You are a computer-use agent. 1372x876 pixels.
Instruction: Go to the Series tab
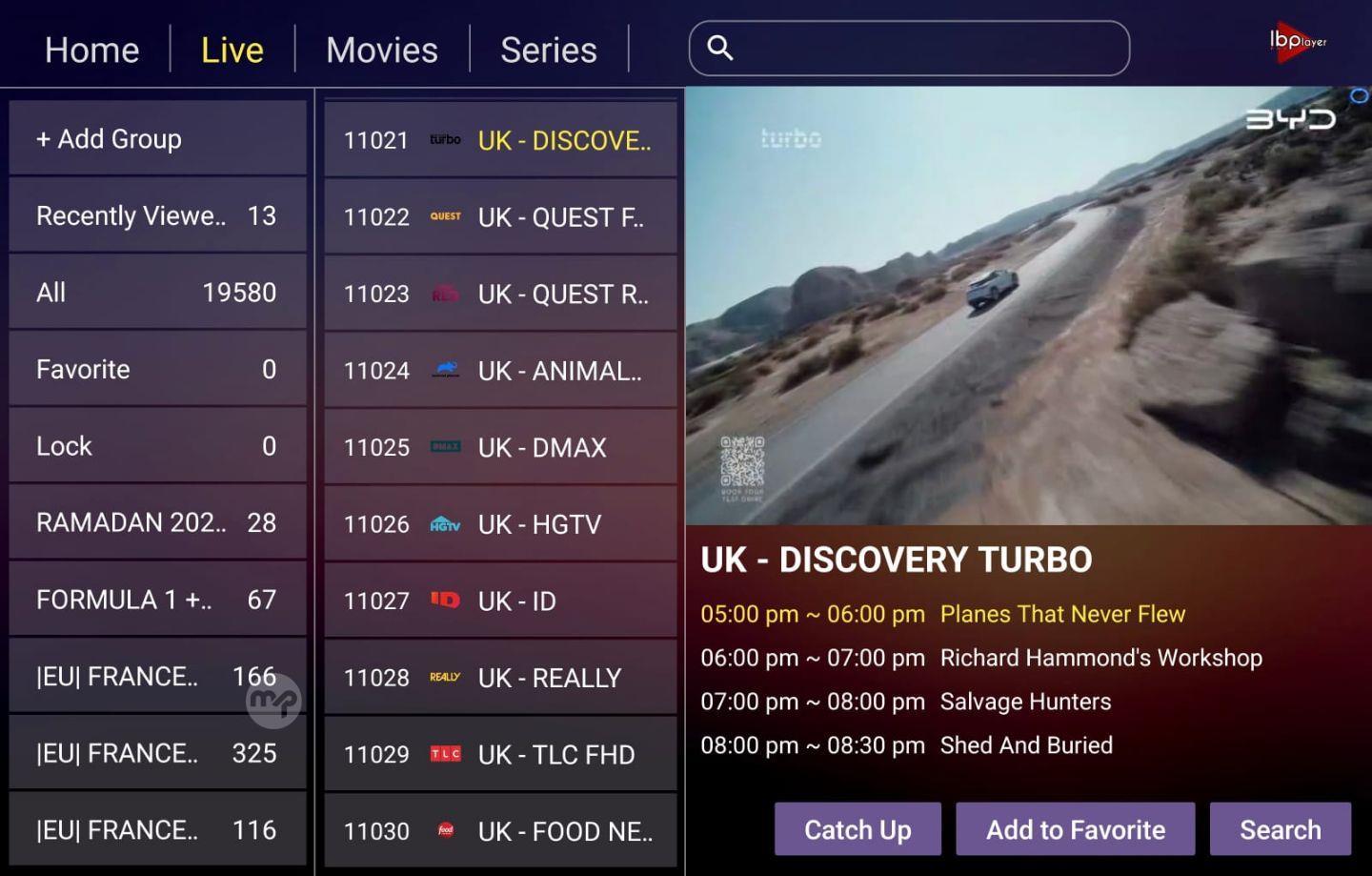coord(549,50)
